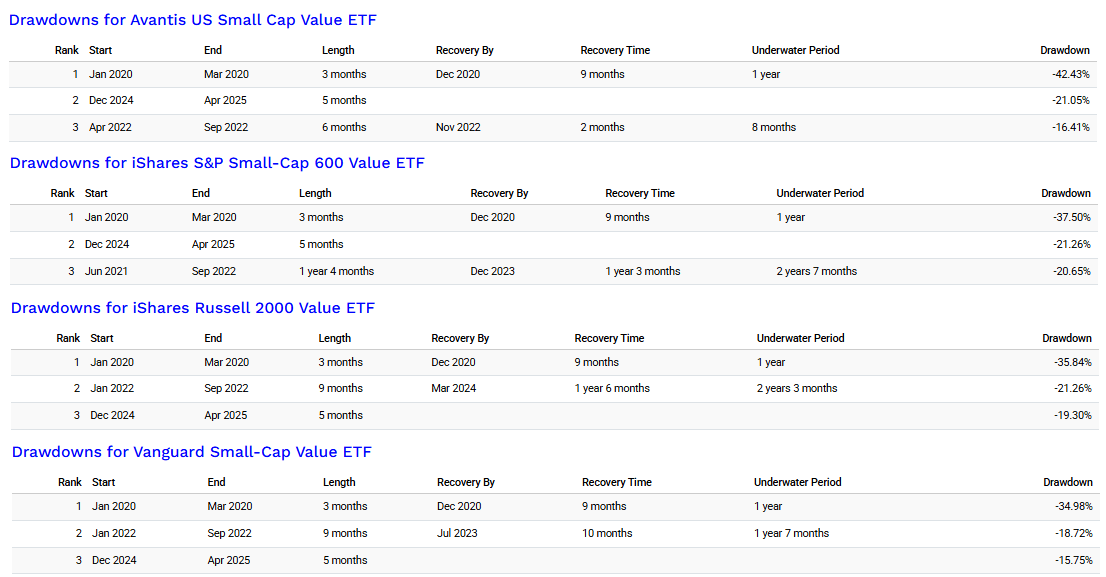Image resolution: width=1106 pixels, height=577 pixels.
Task: Click the Length header in the S&P 600 table
Action: (x=315, y=193)
